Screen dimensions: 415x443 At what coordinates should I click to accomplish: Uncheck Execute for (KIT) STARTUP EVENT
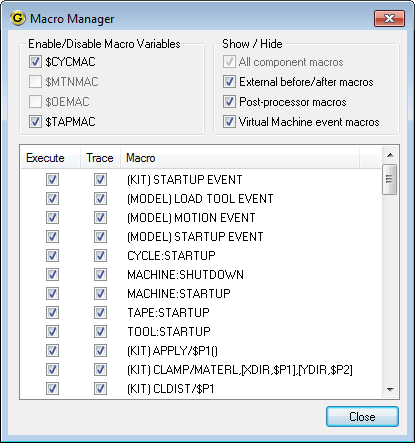52,180
